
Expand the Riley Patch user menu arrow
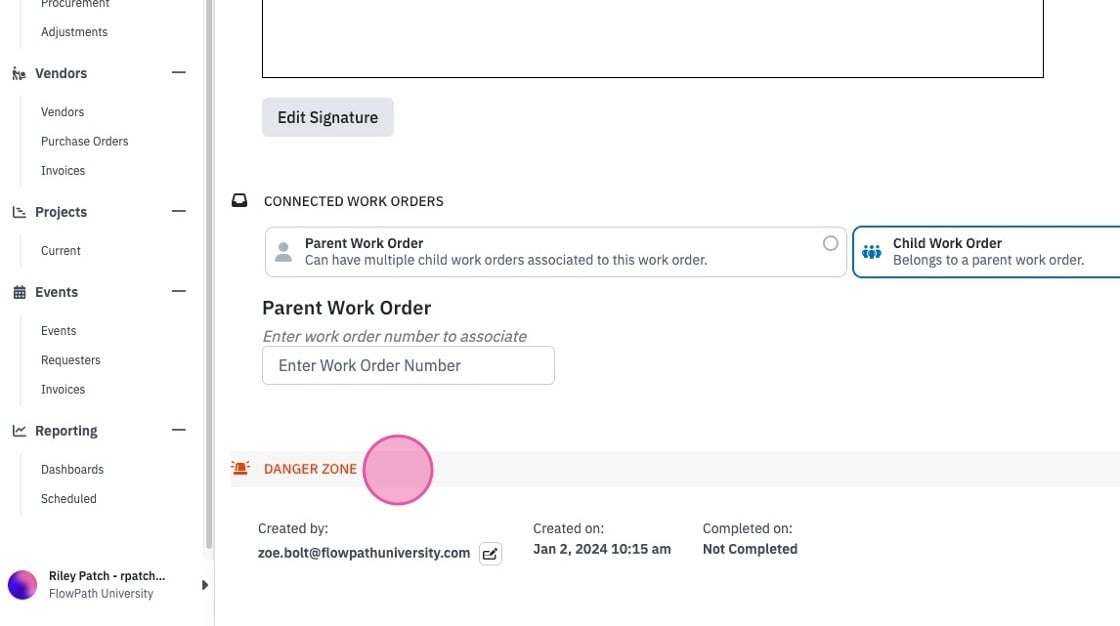[x=204, y=585]
